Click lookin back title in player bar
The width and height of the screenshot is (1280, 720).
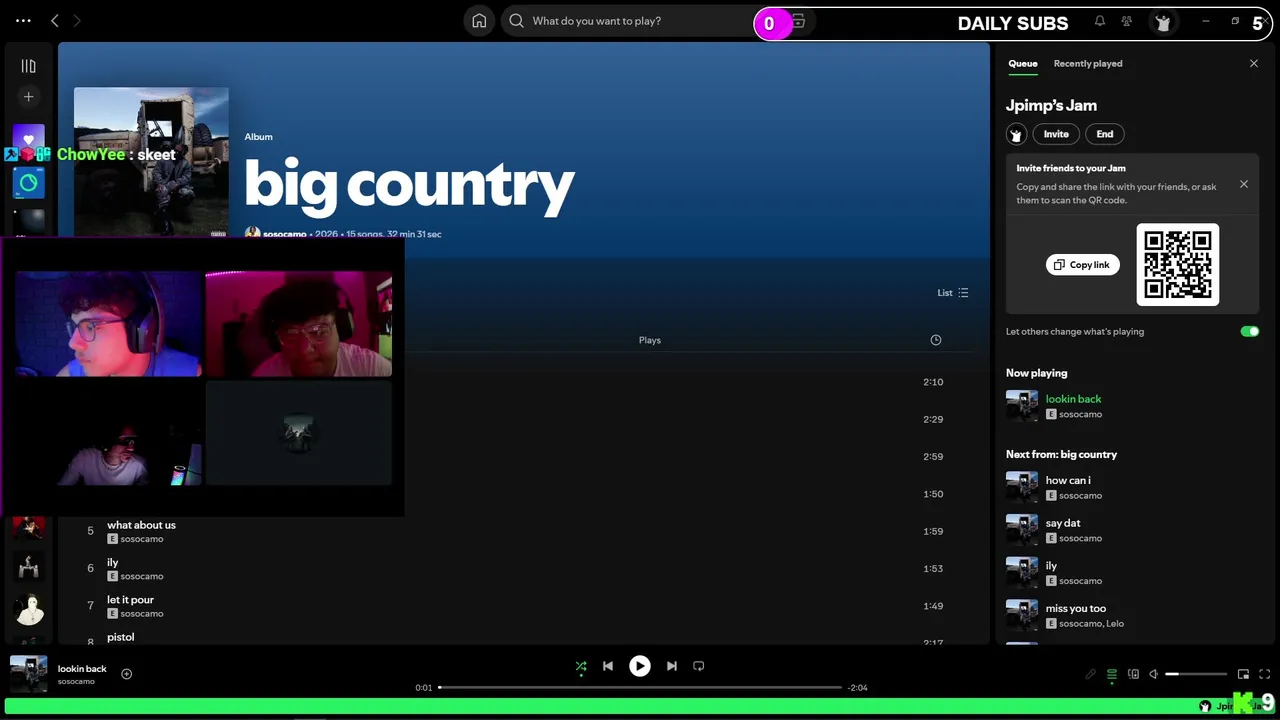[82, 668]
